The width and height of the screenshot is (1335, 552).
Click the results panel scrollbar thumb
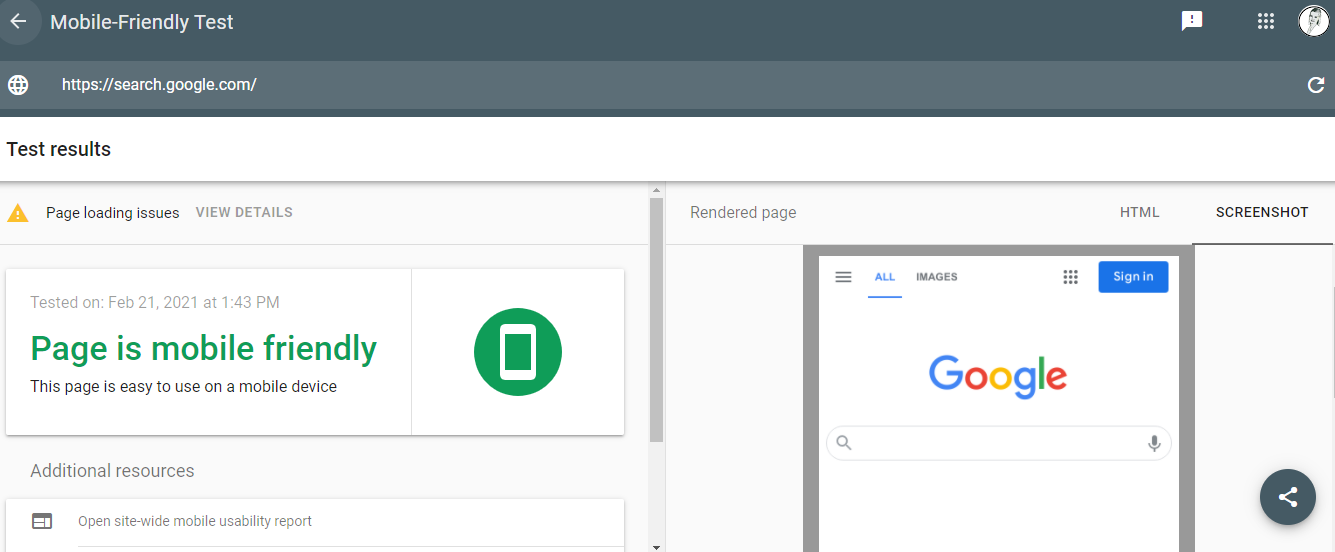pos(656,320)
